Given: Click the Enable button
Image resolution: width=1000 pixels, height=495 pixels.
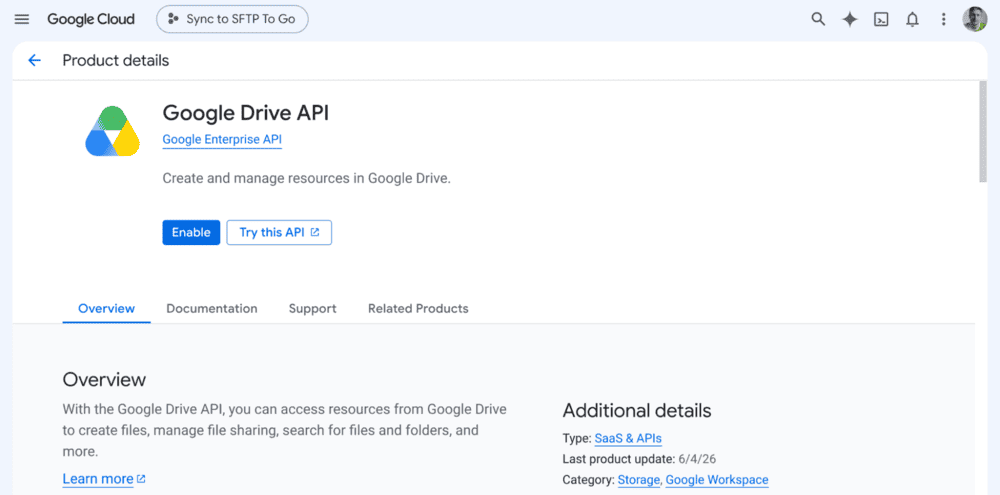Looking at the screenshot, I should [191, 232].
